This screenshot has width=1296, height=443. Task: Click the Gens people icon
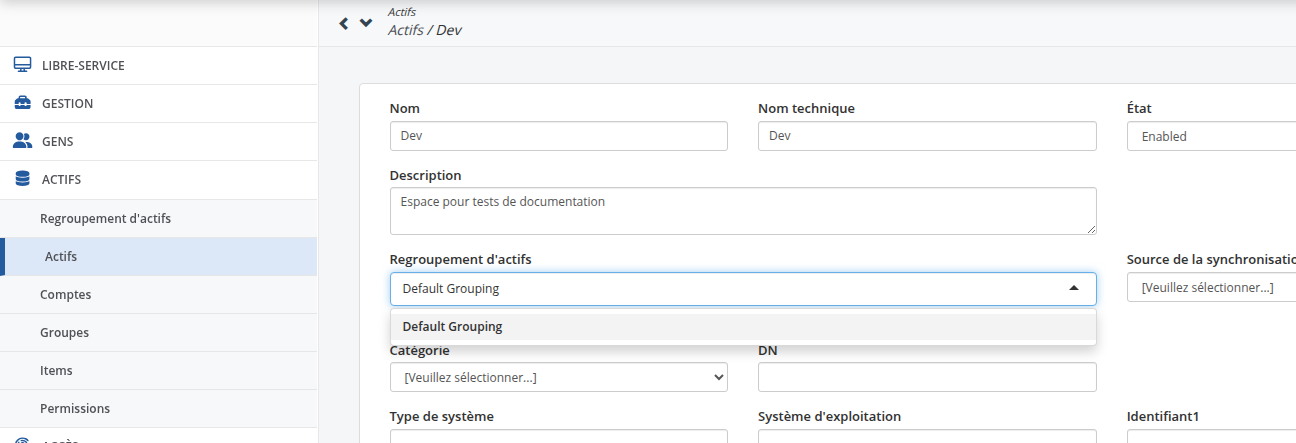22,141
